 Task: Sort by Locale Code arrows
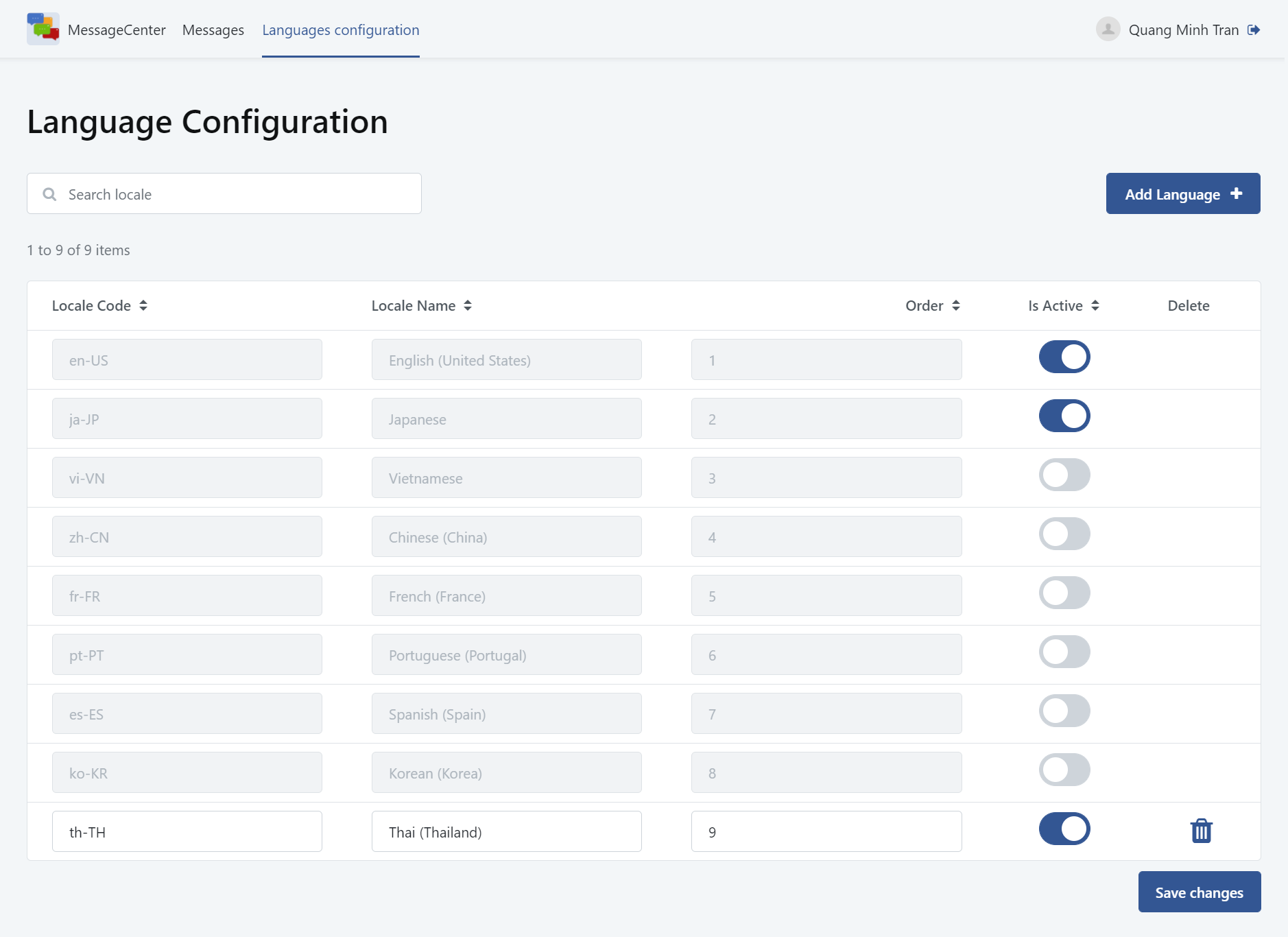coord(143,305)
